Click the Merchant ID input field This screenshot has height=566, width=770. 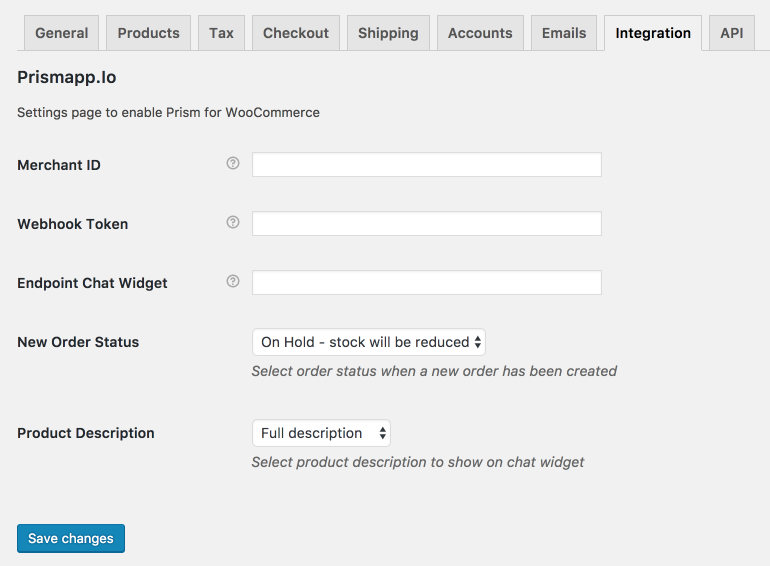427,164
